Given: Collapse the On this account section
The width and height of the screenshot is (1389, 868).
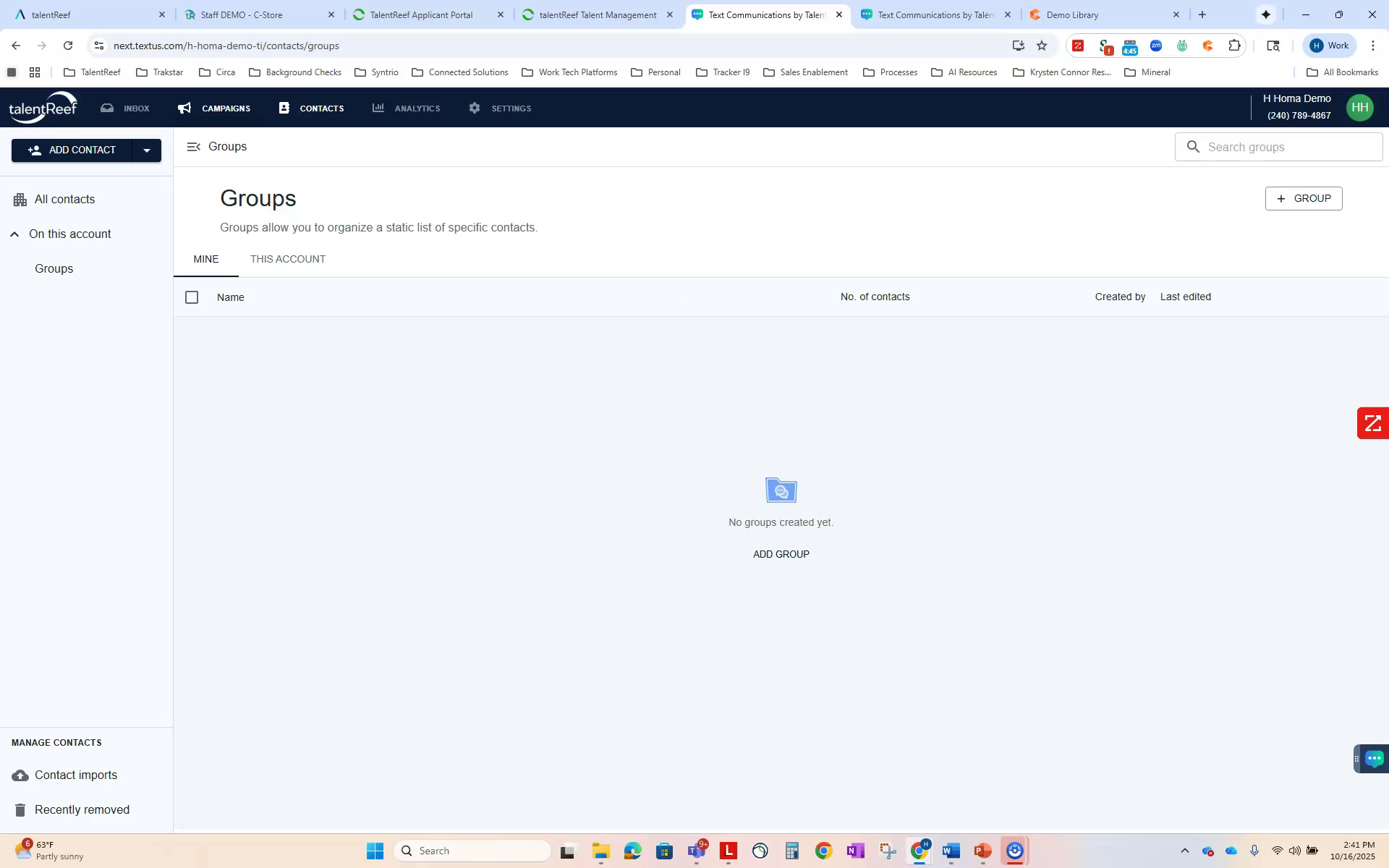Looking at the screenshot, I should [14, 233].
